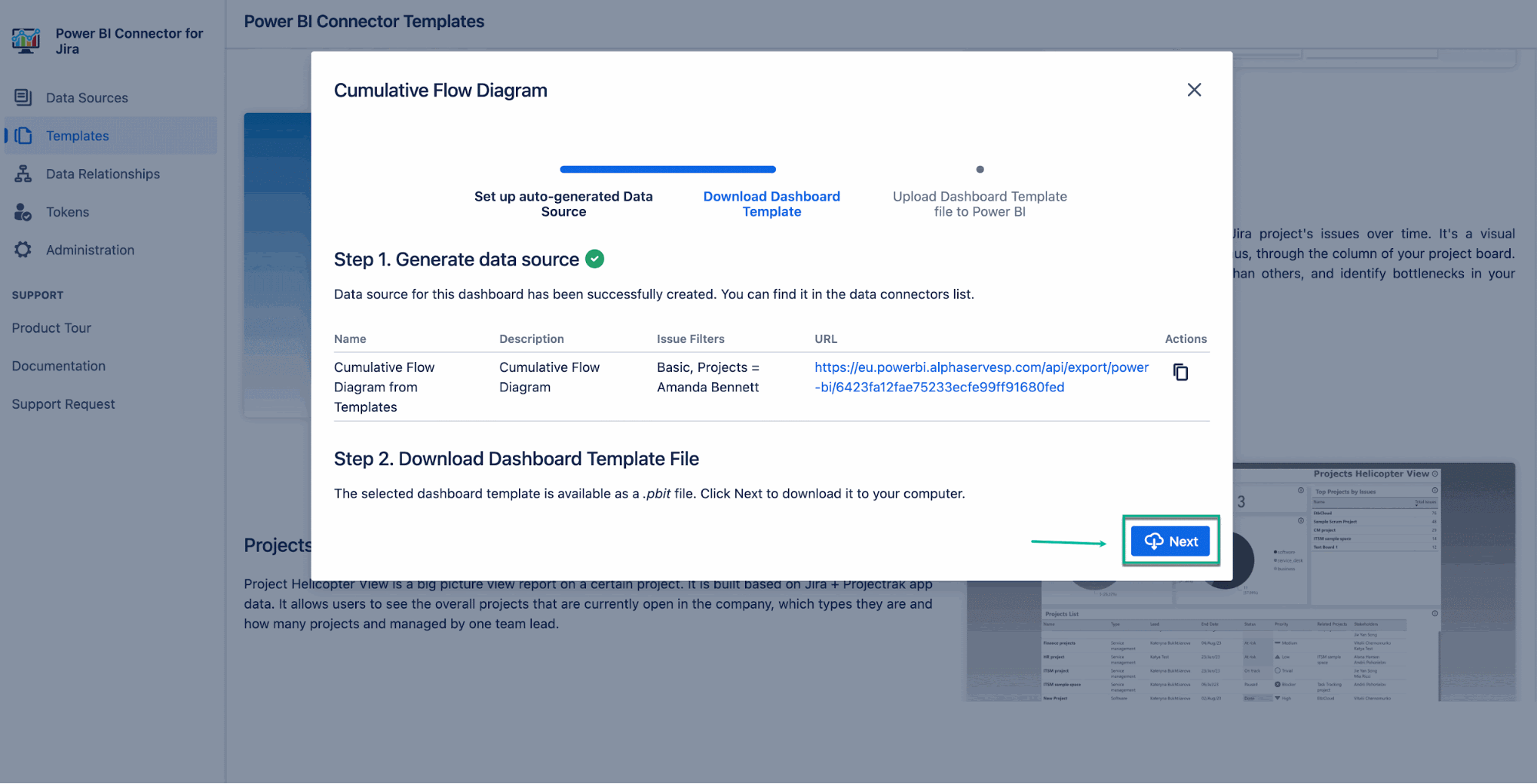Close the Cumulative Flow Diagram dialog
The image size is (1537, 784).
point(1194,90)
